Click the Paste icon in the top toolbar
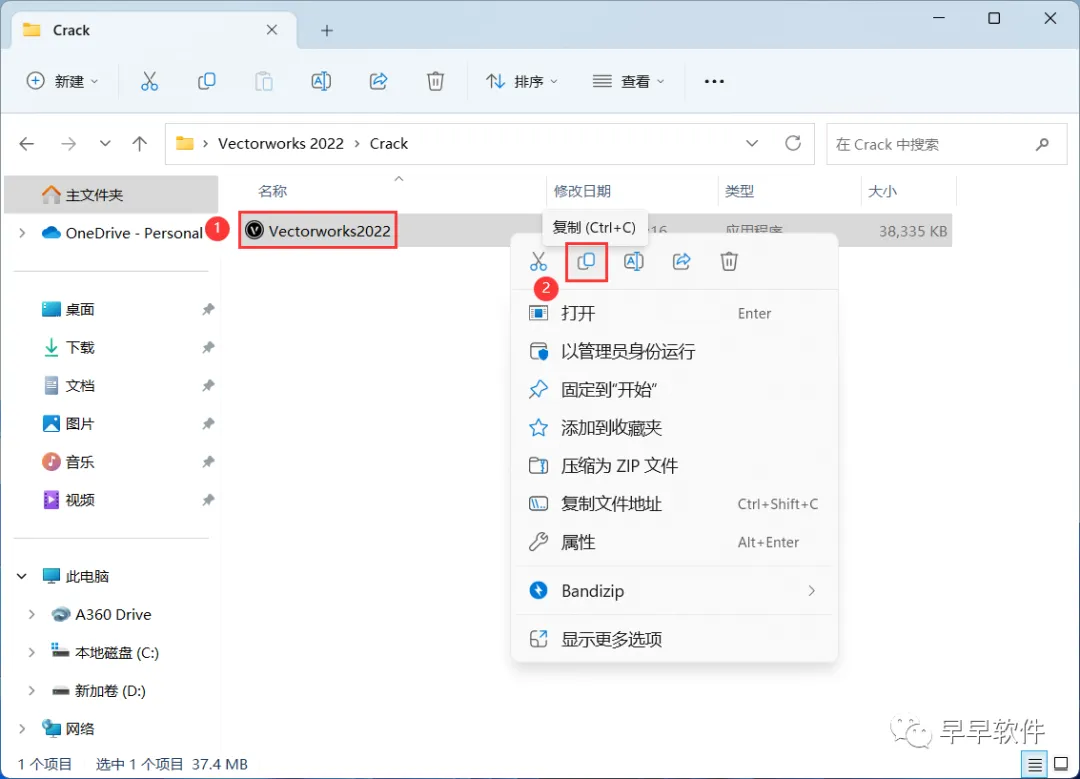The image size is (1080, 779). click(264, 81)
